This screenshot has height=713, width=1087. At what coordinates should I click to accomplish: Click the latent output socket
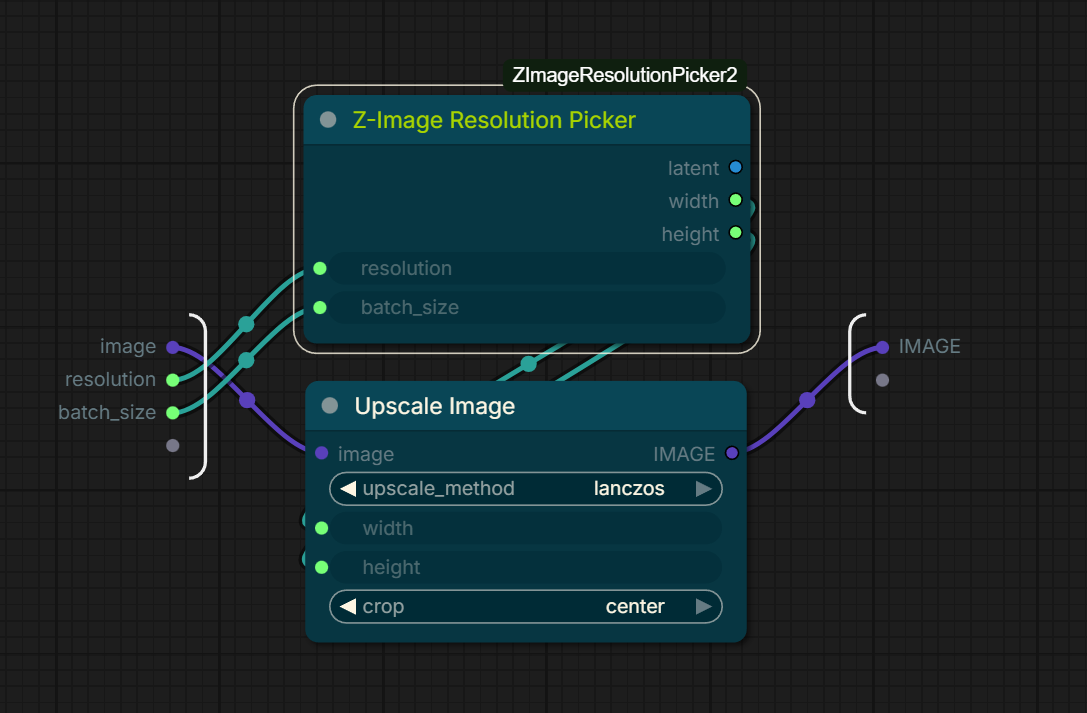pos(736,167)
